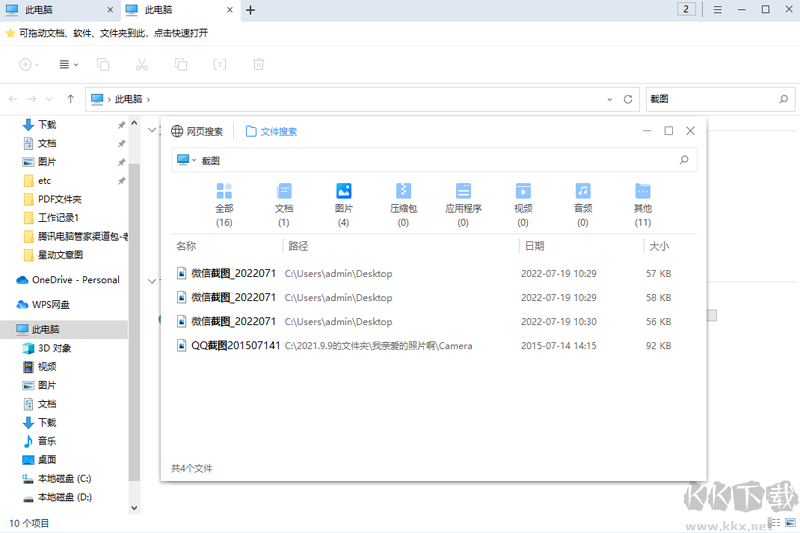Click the paste toolbar icon
The image size is (800, 533).
pyautogui.click(x=181, y=64)
